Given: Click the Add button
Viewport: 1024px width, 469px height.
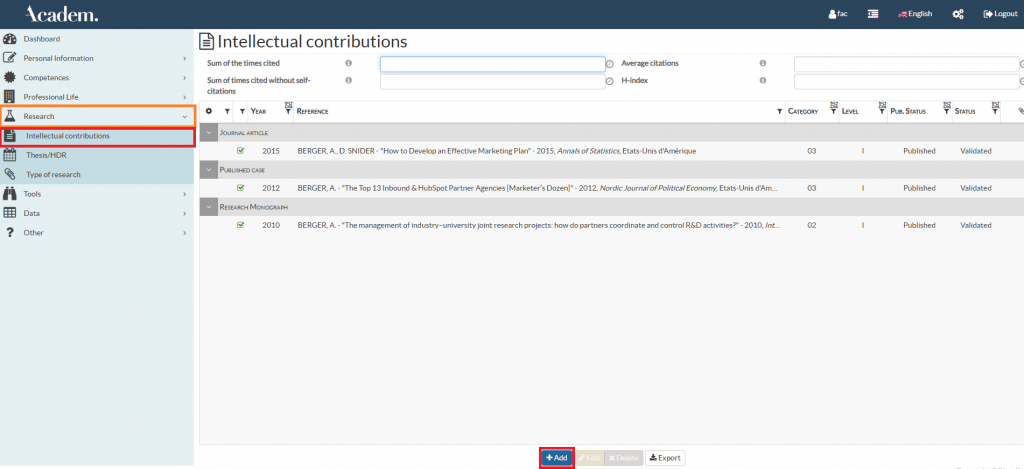Looking at the screenshot, I should (557, 458).
